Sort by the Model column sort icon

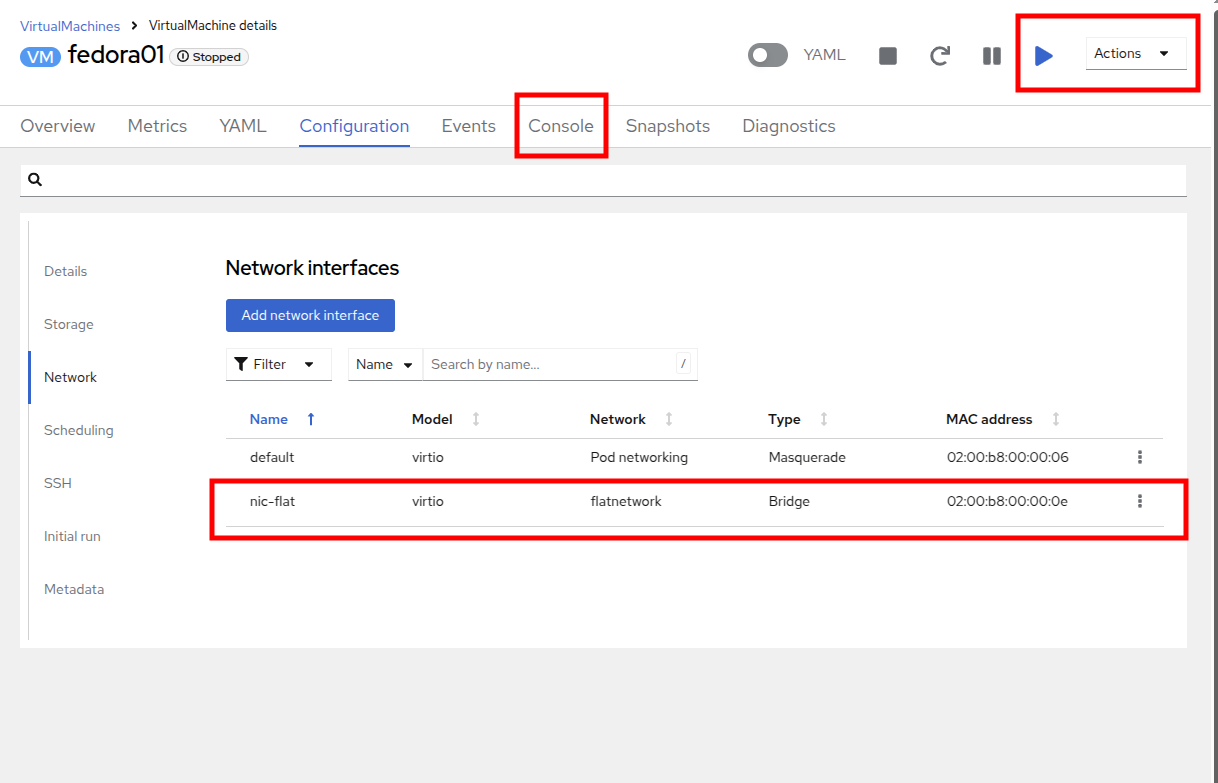(x=476, y=419)
